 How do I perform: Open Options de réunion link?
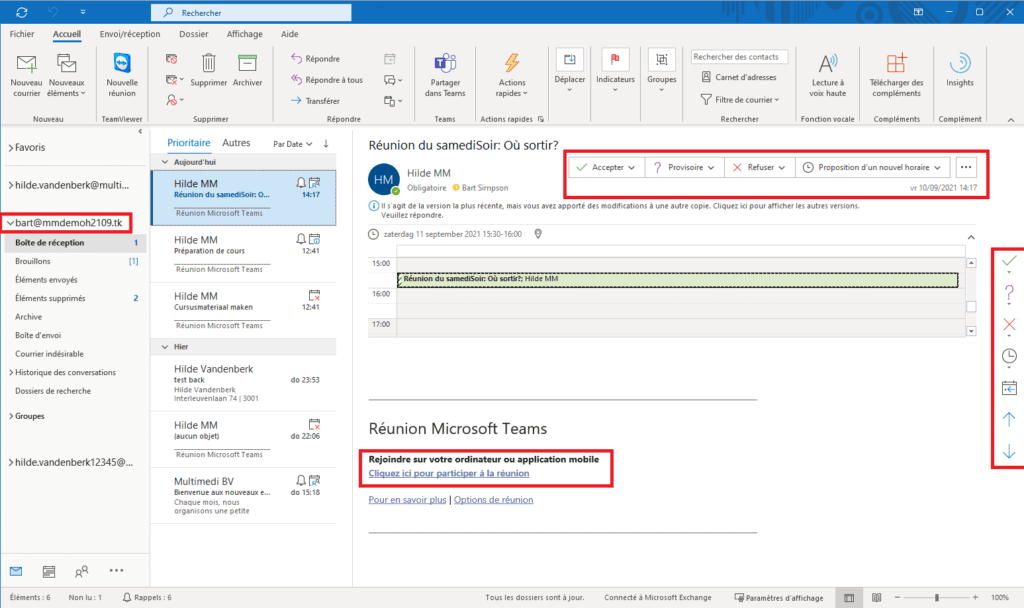(494, 500)
